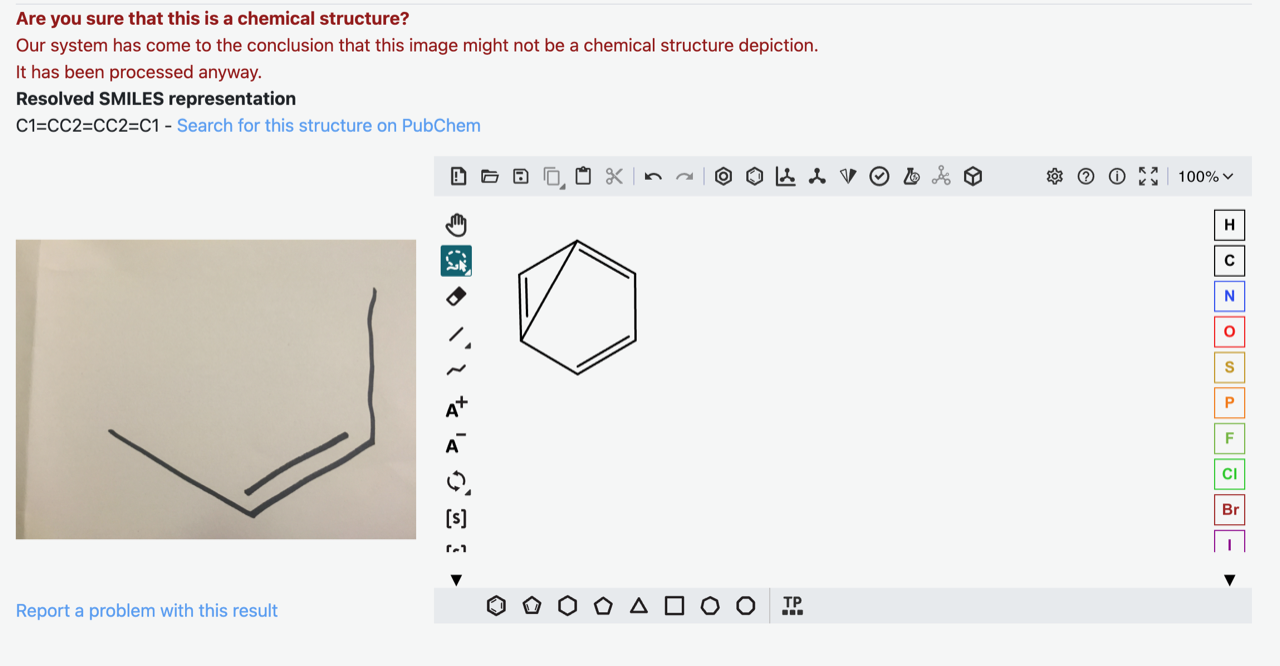Click the Undo icon
This screenshot has width=1280, height=666.
click(652, 176)
